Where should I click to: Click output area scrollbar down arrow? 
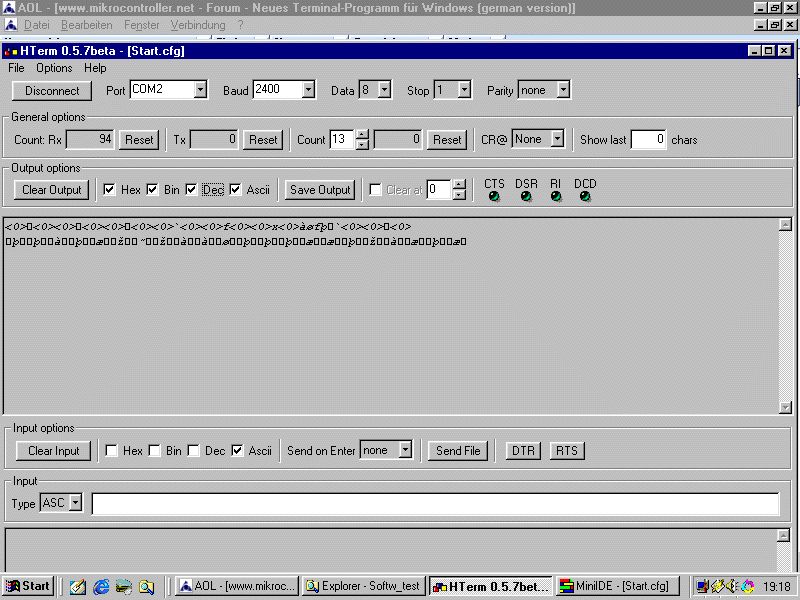[786, 407]
